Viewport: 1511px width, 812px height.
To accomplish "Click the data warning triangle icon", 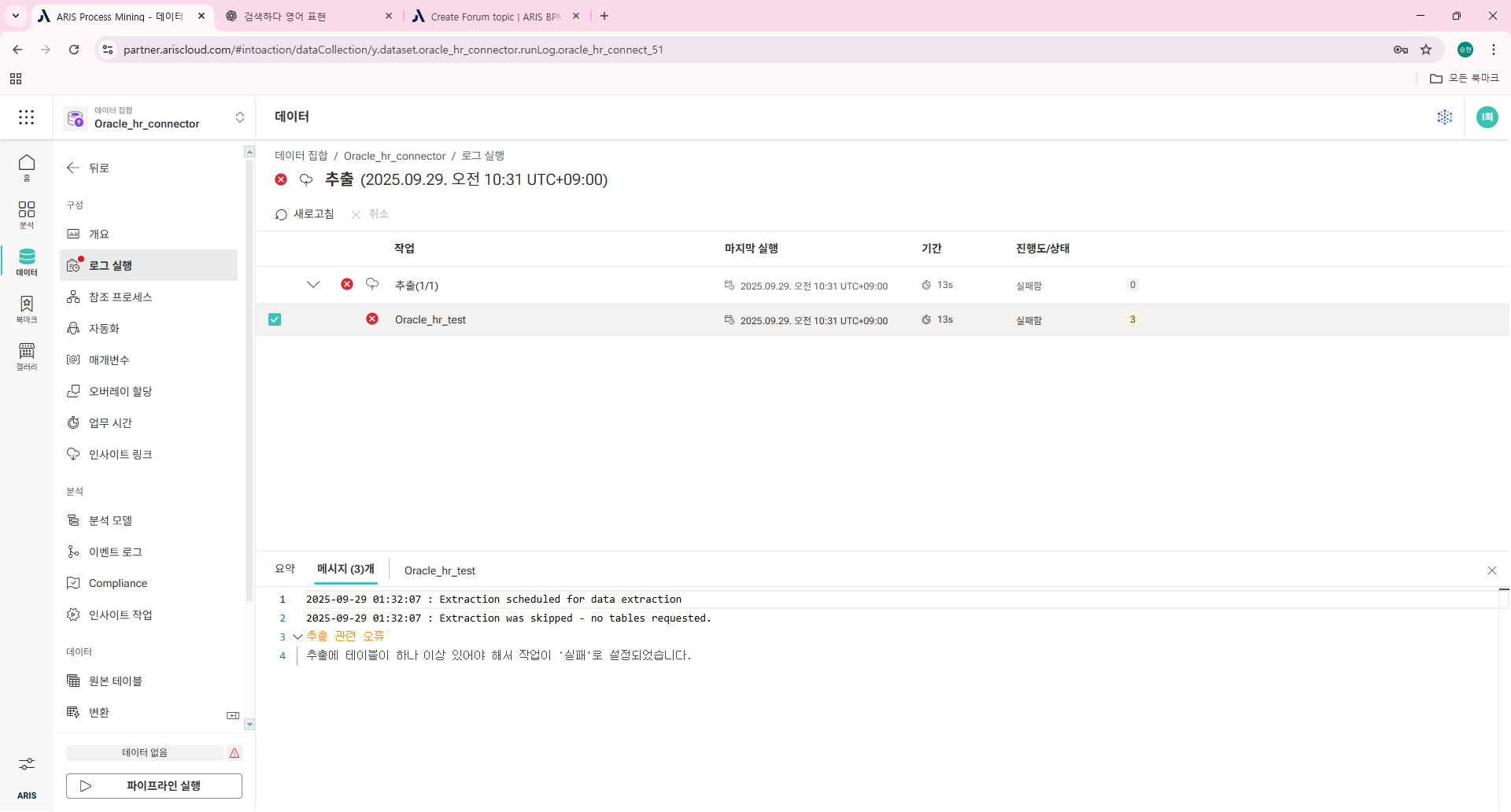I will click(235, 753).
